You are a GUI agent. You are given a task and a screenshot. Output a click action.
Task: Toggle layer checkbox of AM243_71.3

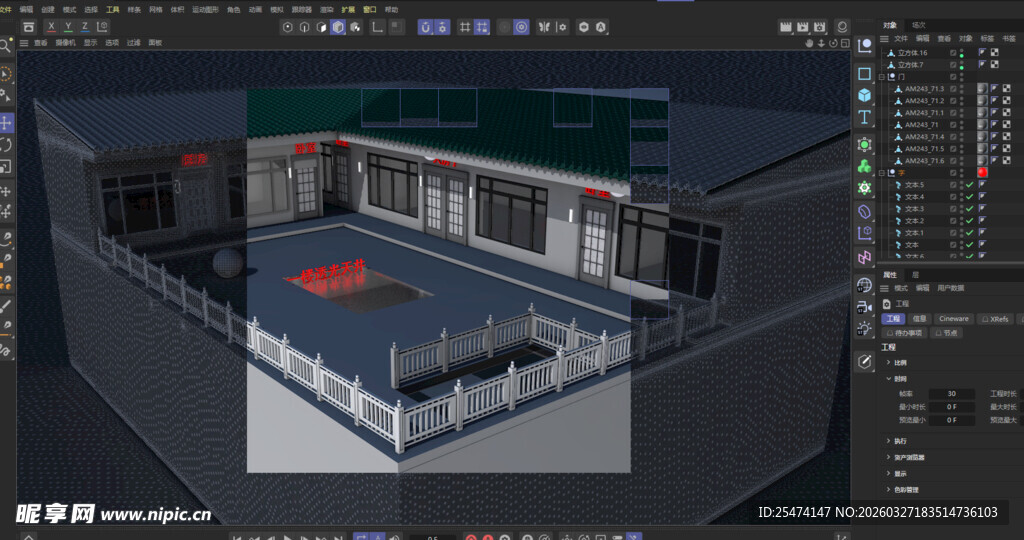click(x=953, y=89)
